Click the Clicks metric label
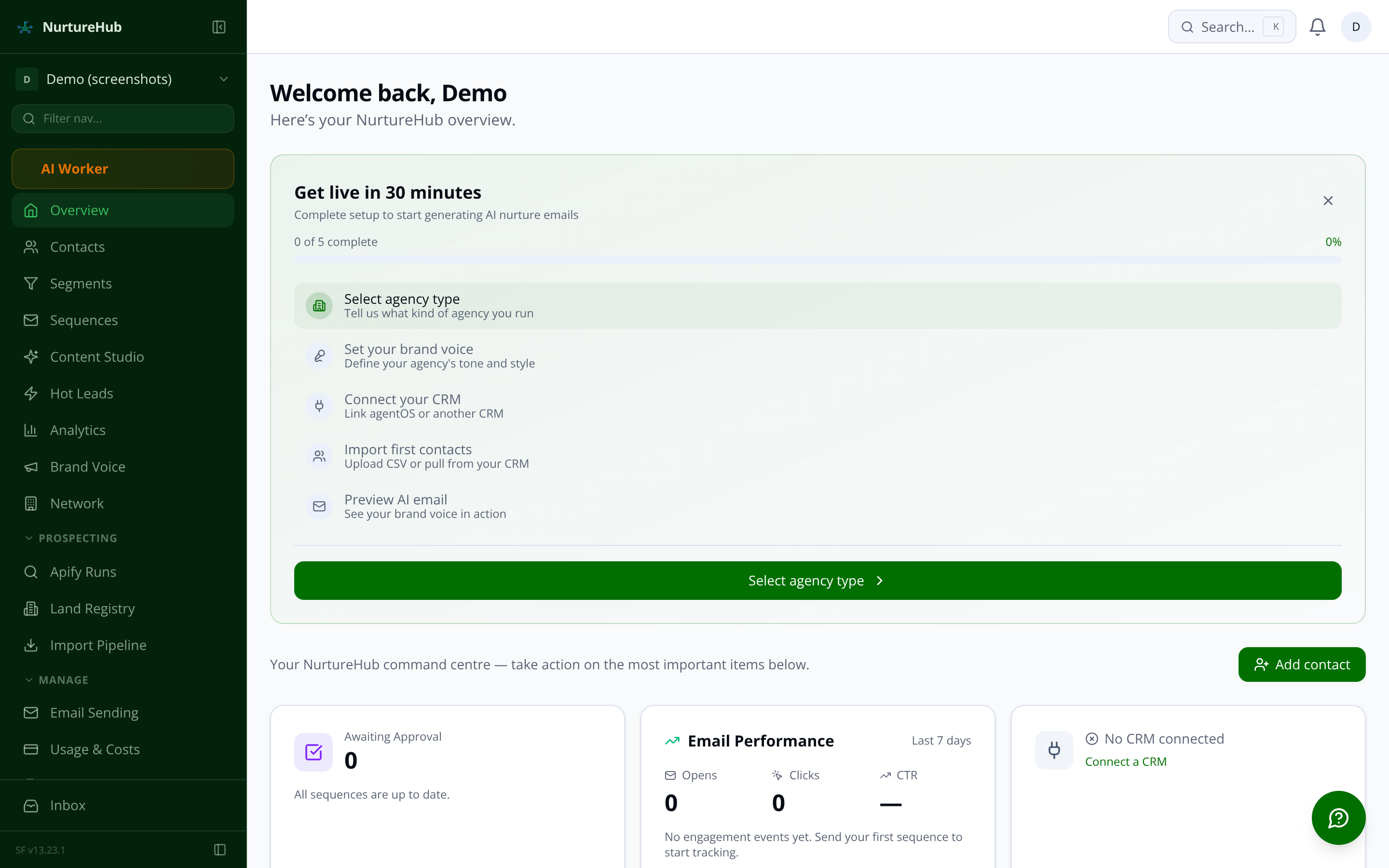The height and width of the screenshot is (868, 1389). 804,775
